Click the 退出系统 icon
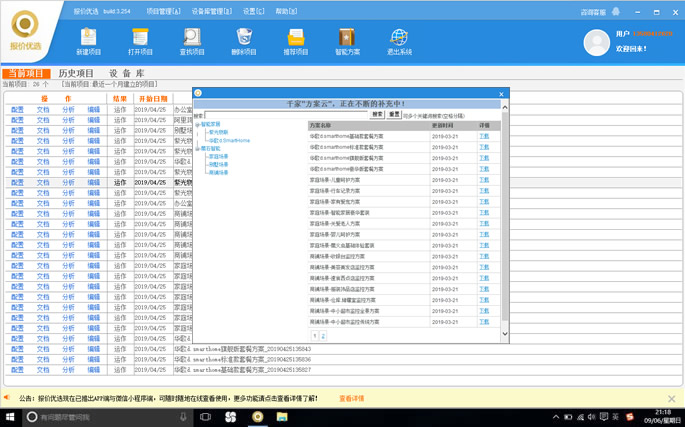685x427 pixels. pyautogui.click(x=399, y=40)
